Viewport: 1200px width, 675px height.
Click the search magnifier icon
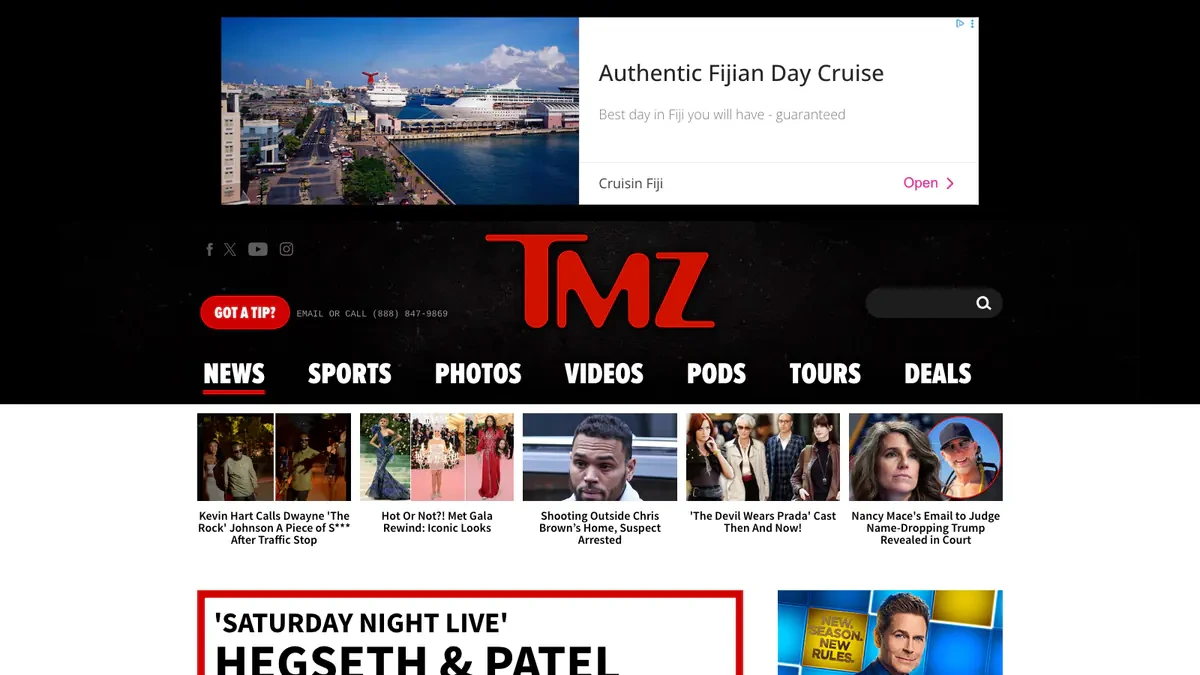[984, 303]
